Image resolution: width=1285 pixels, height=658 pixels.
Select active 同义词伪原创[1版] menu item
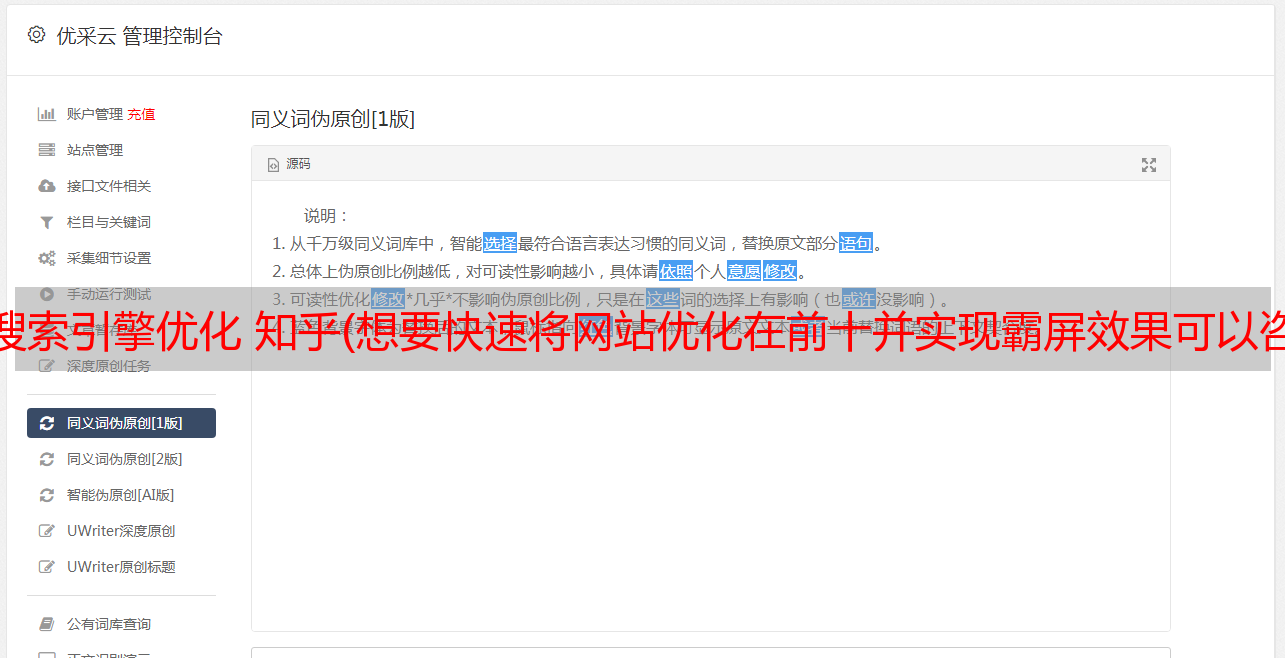[121, 423]
